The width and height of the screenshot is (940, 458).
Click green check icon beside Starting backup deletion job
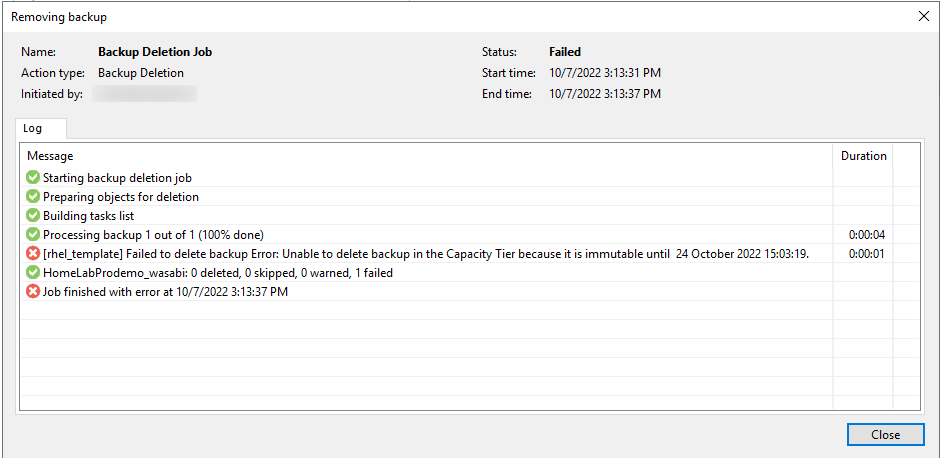[x=33, y=178]
